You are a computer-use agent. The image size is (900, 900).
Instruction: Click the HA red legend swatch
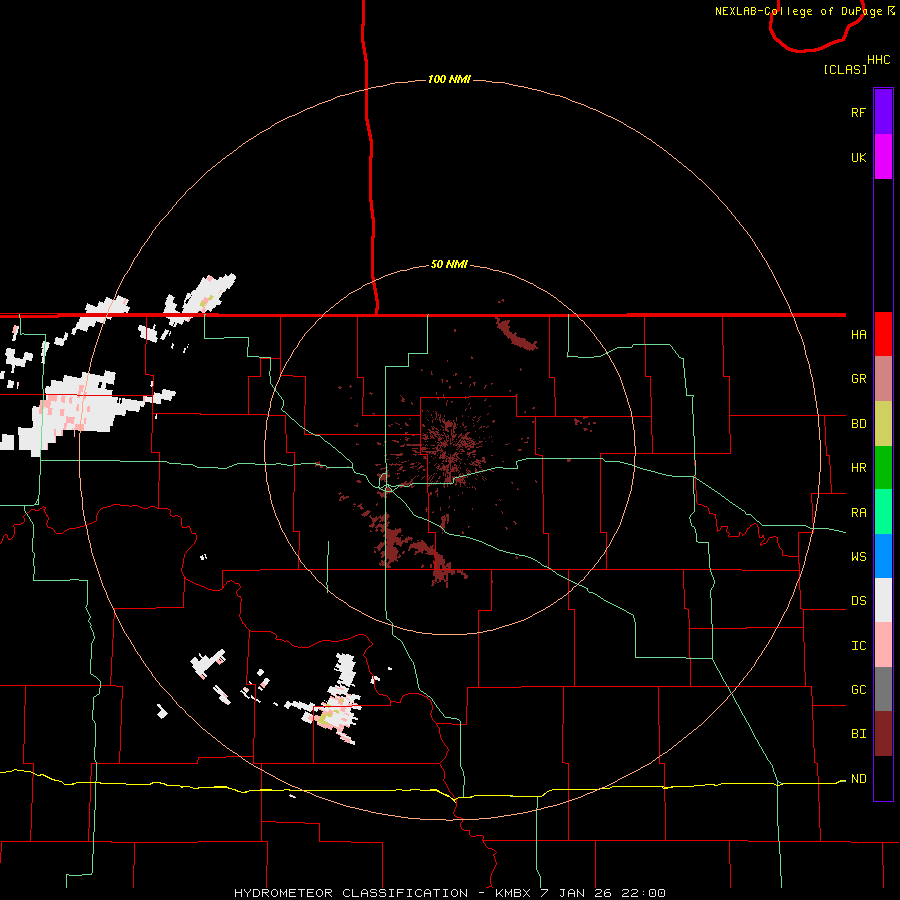point(883,334)
